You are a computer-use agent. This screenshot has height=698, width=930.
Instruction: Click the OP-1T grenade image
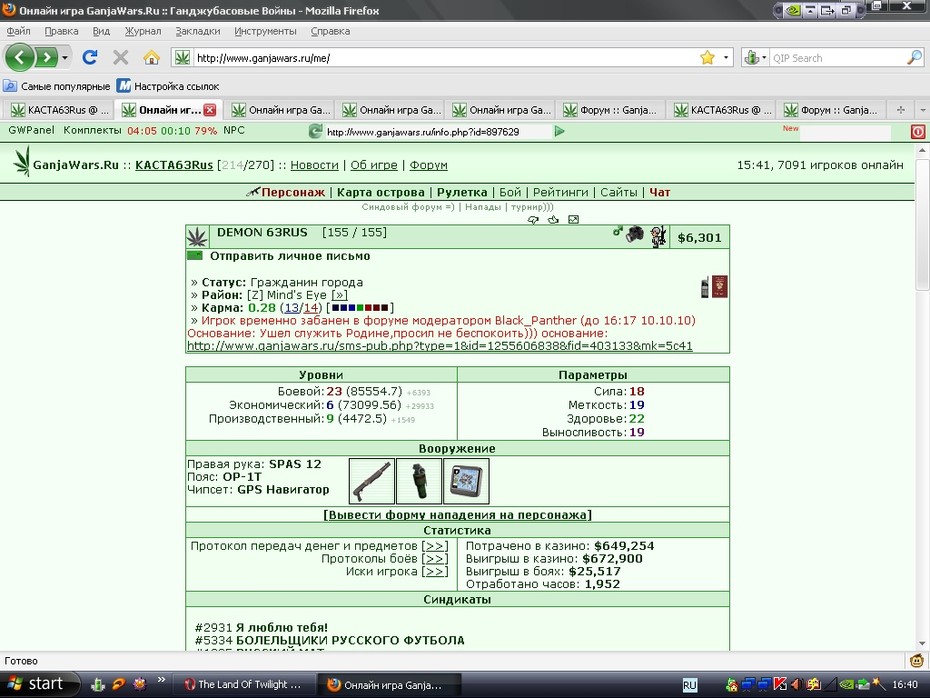point(419,481)
